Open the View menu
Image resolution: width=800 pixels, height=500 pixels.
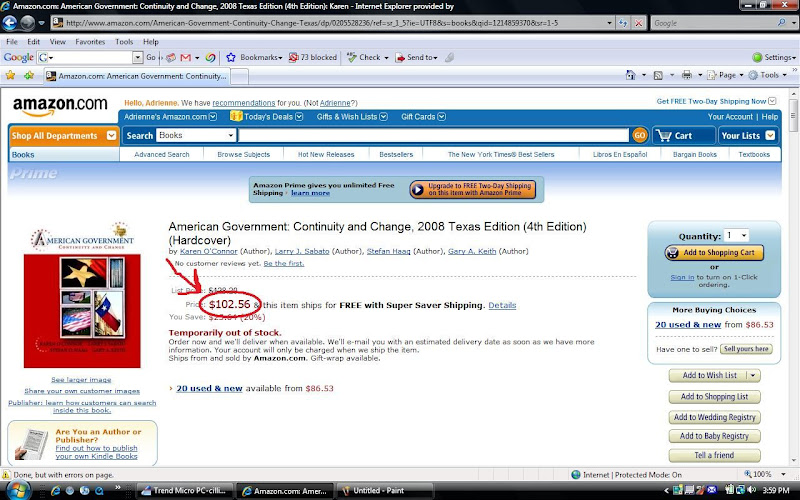tap(58, 42)
